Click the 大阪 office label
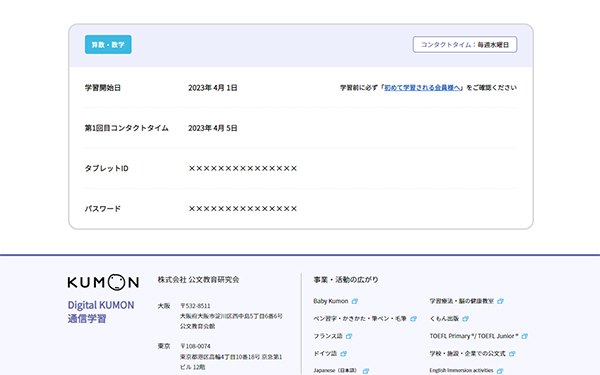Viewport: 600px width, 375px height. click(x=164, y=306)
